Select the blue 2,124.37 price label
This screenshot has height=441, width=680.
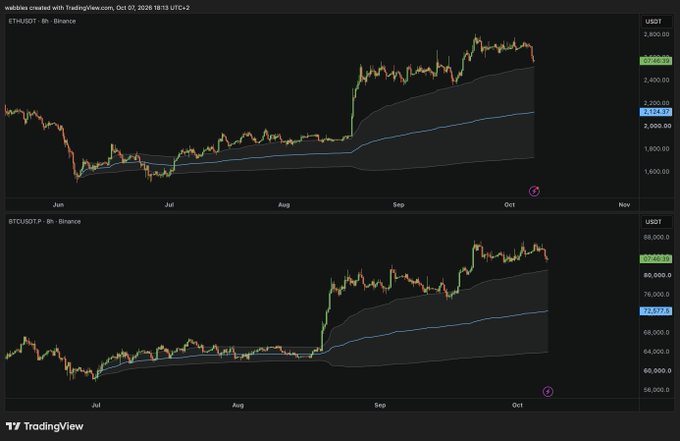point(656,112)
